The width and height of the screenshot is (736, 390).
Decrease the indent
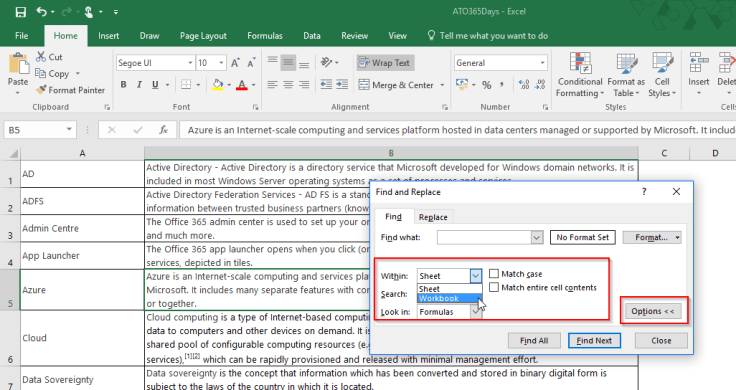point(326,84)
